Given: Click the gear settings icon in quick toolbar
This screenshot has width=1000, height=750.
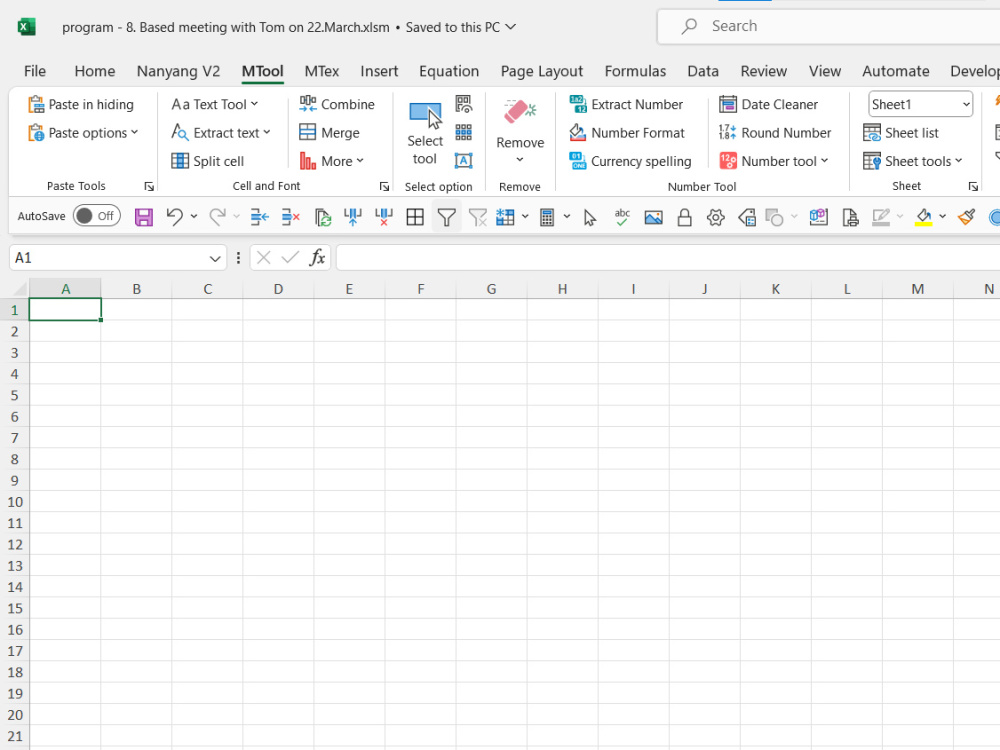Looking at the screenshot, I should click(x=716, y=217).
